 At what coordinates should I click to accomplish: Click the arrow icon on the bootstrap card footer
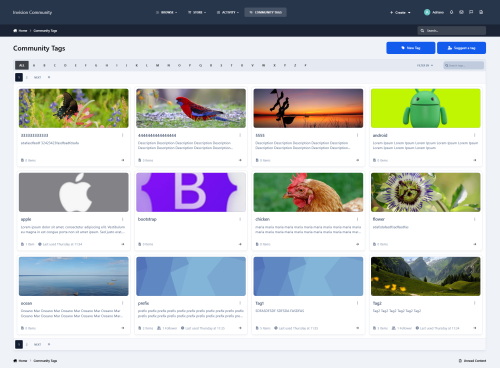coord(240,244)
